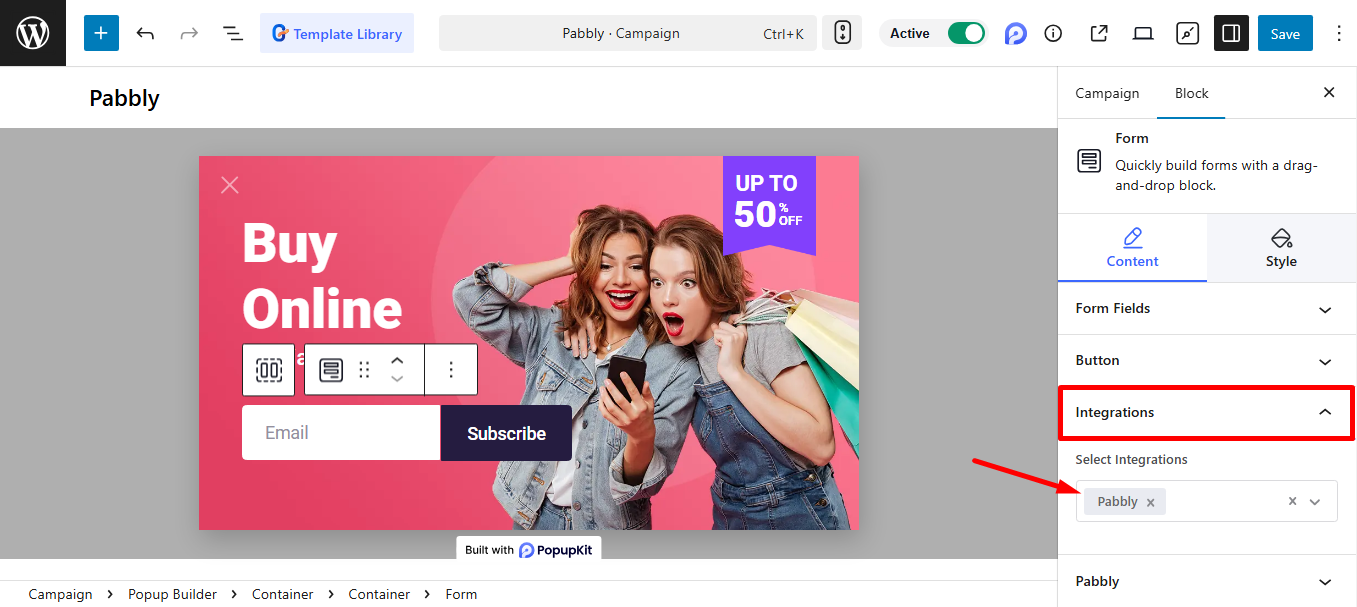Click the PopupKit logo icon in toolbar
The width and height of the screenshot is (1357, 607).
[x=1016, y=33]
